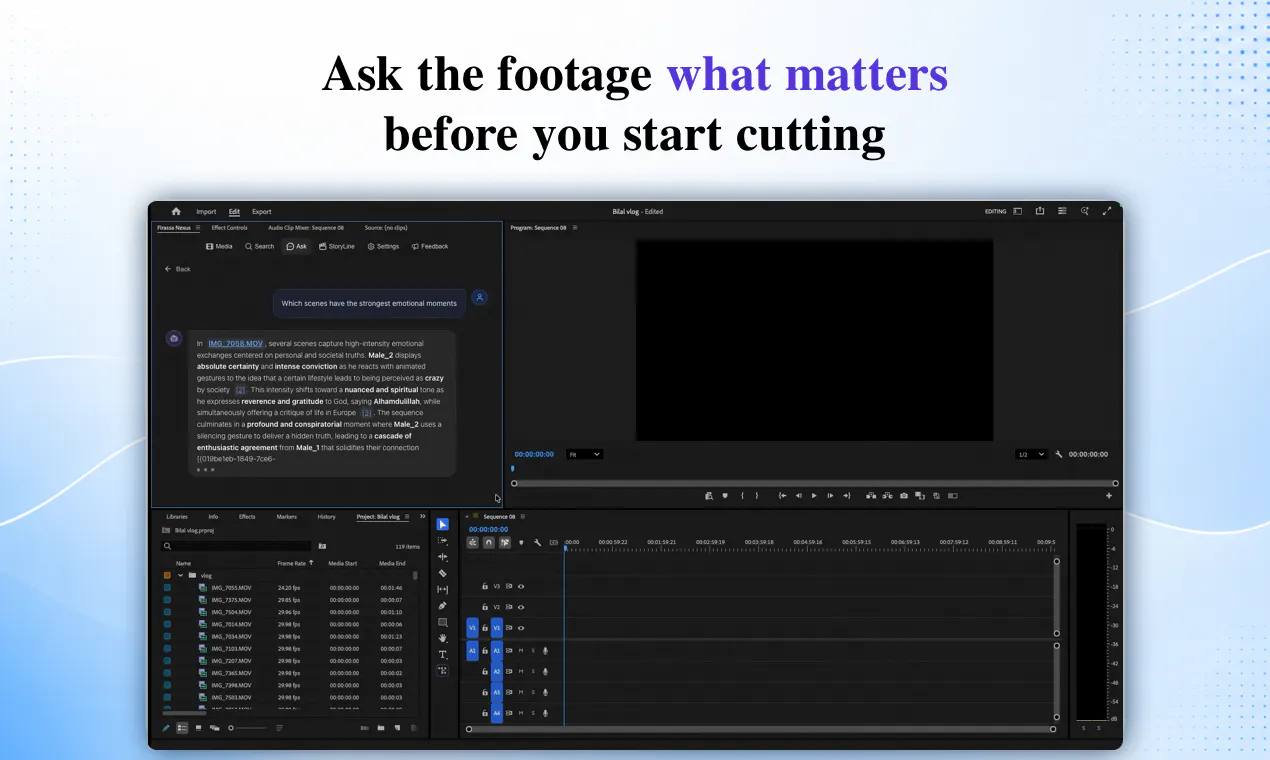This screenshot has height=760, width=1270.
Task: Go to the Premiere Home screen icon
Action: 176,211
